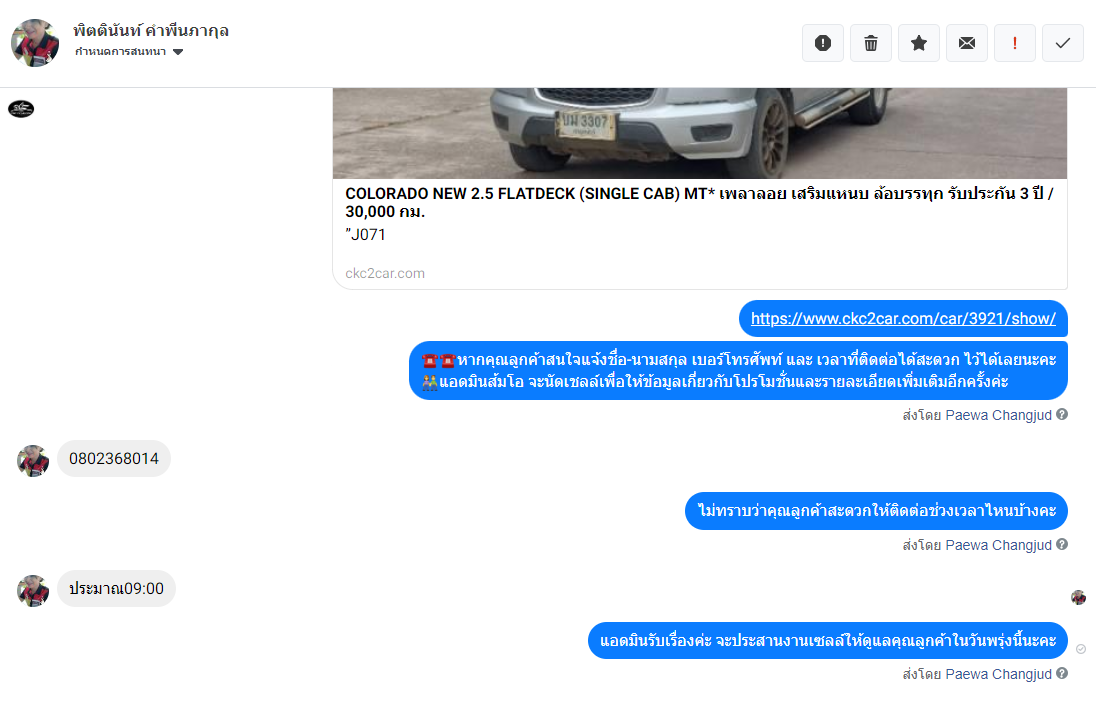Click help icon below last admin message
The width and height of the screenshot is (1096, 707).
point(1062,673)
